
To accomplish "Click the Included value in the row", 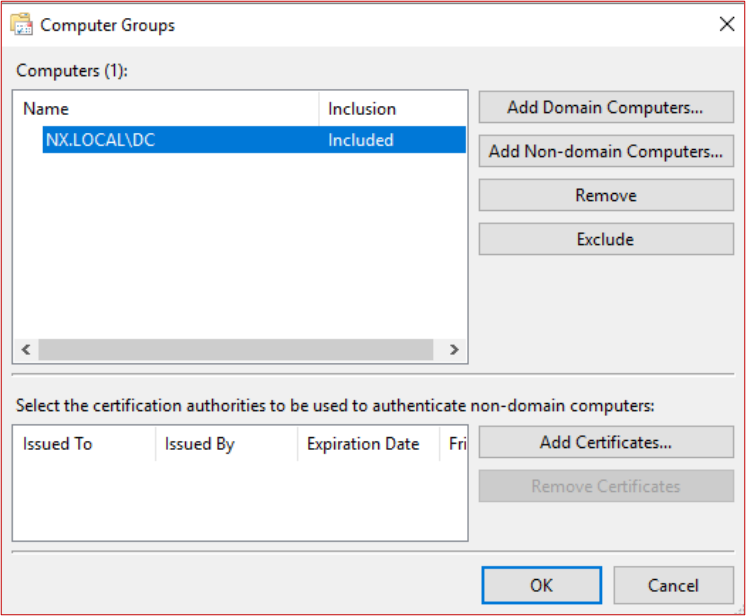I will [x=361, y=140].
